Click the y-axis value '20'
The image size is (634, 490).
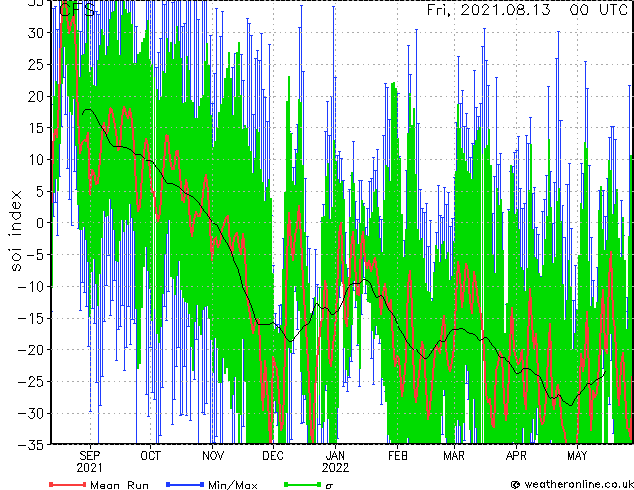click(35, 97)
